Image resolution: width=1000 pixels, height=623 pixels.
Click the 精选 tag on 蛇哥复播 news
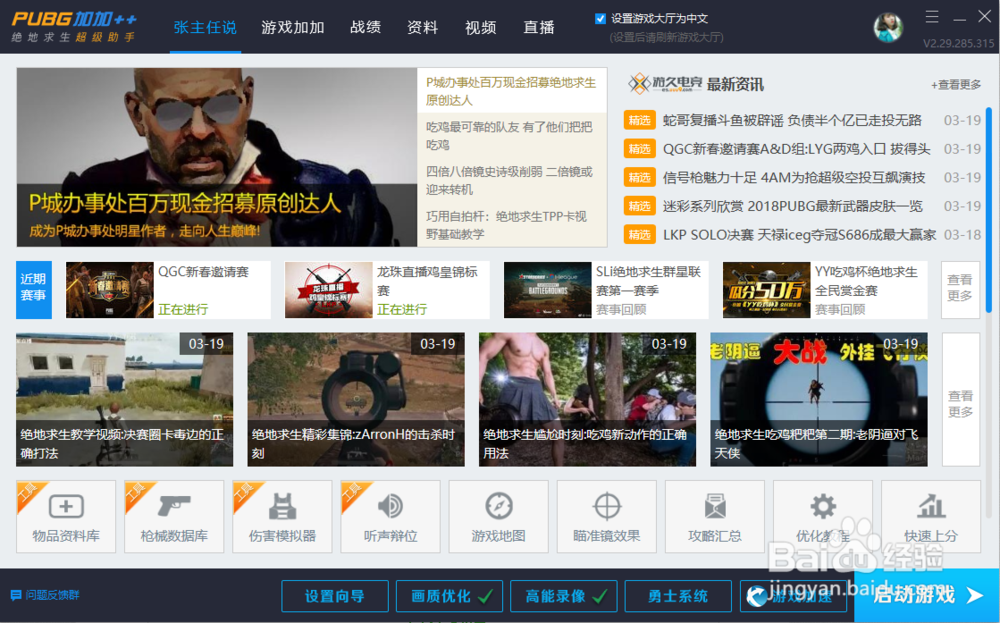click(x=639, y=120)
